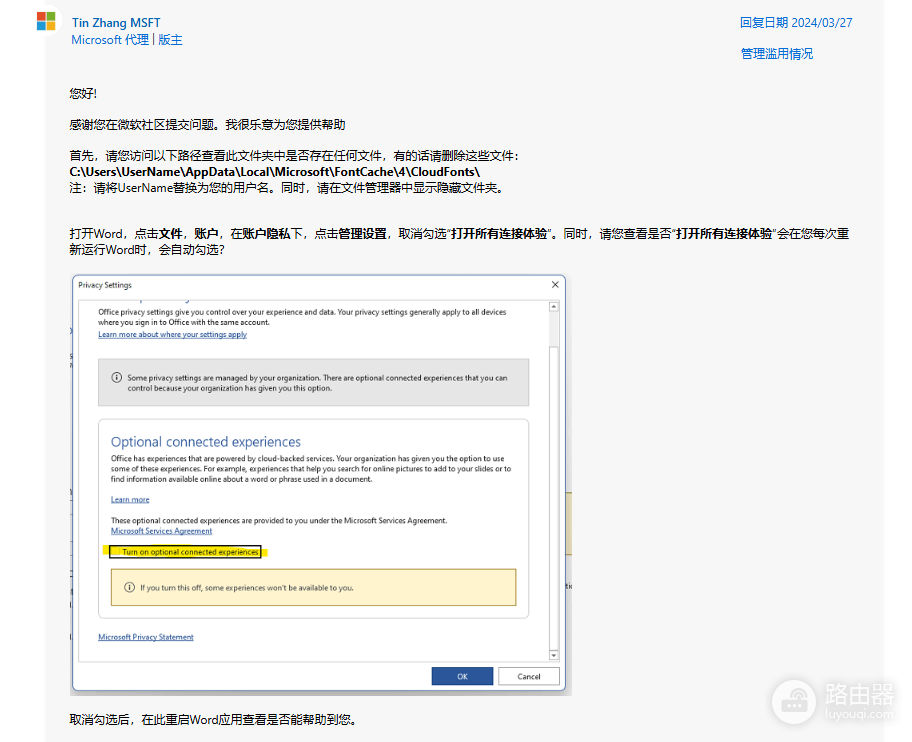The height and width of the screenshot is (742, 912).
Task: Click Cancel in Privacy Settings dialog
Action: [x=529, y=676]
